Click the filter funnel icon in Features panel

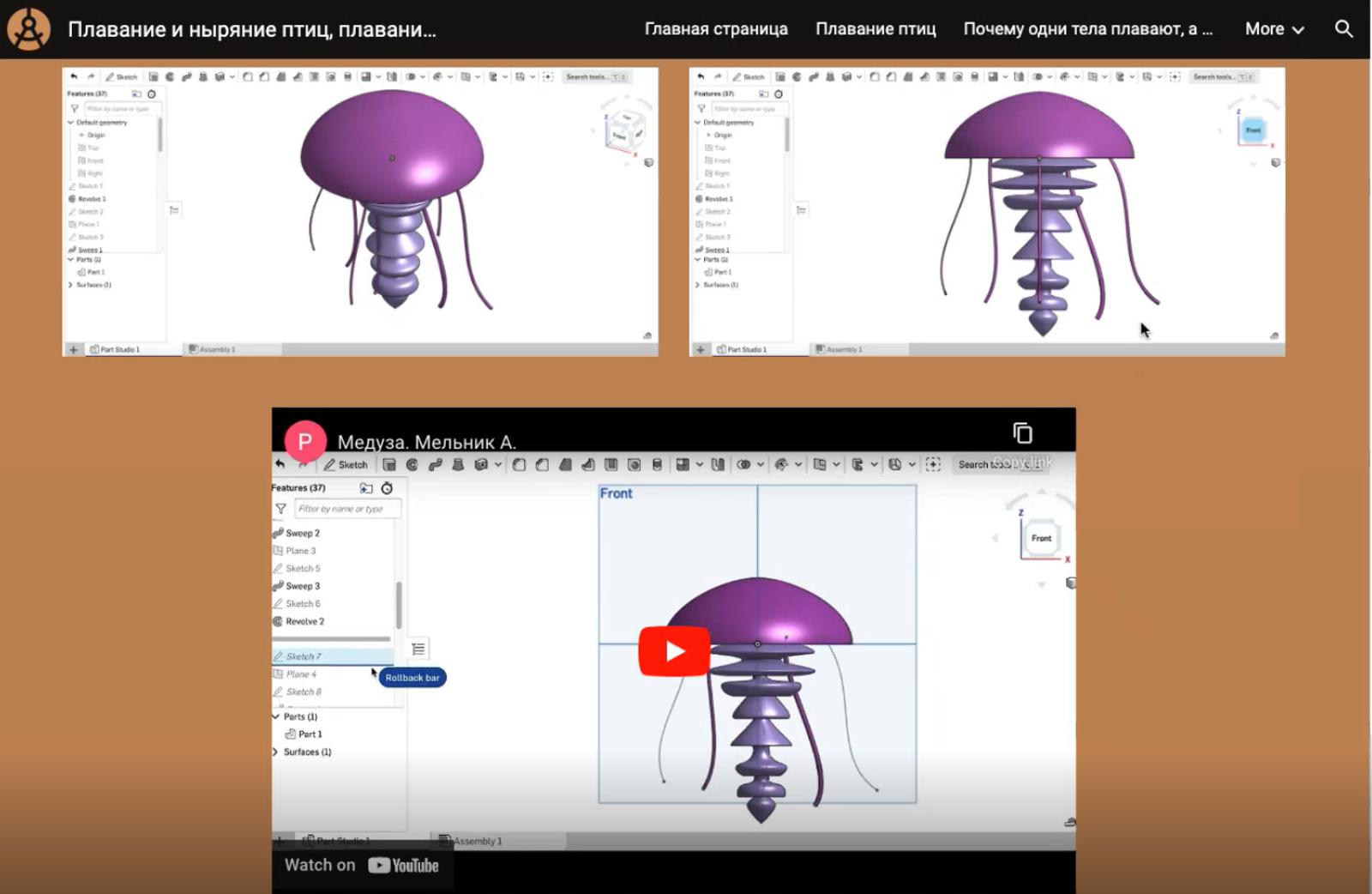[280, 509]
